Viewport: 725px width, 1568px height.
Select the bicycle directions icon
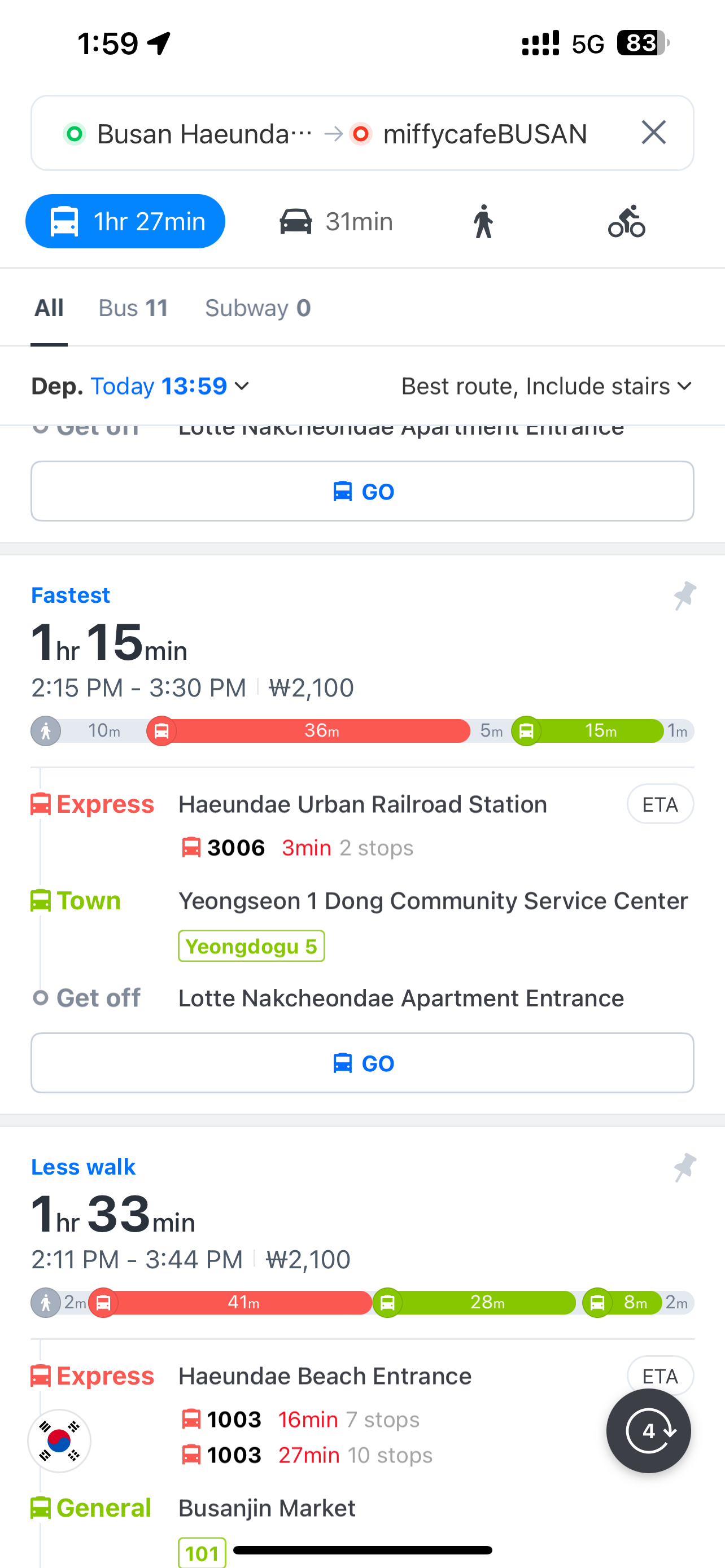626,222
